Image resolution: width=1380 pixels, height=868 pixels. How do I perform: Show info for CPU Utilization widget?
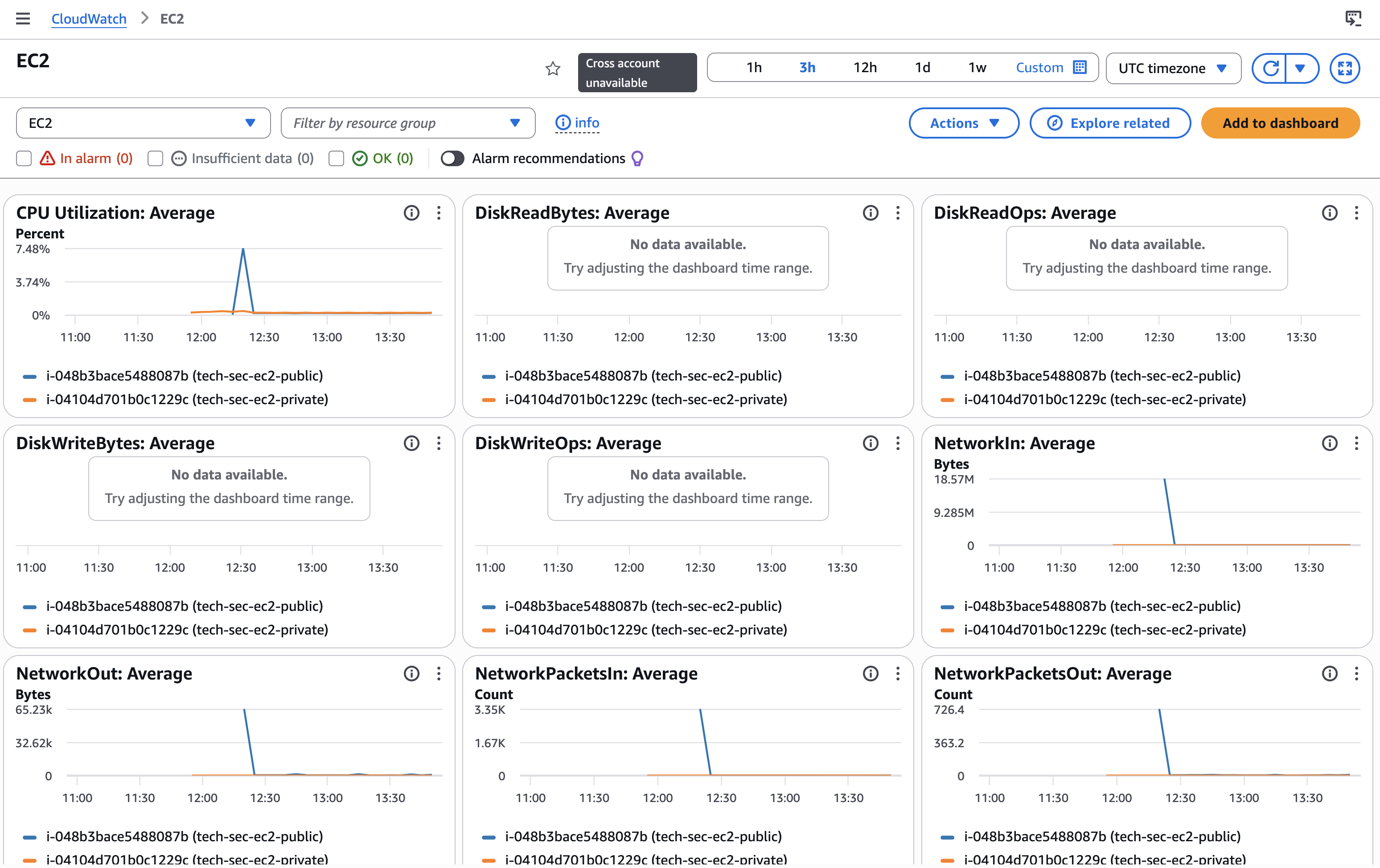click(x=411, y=213)
